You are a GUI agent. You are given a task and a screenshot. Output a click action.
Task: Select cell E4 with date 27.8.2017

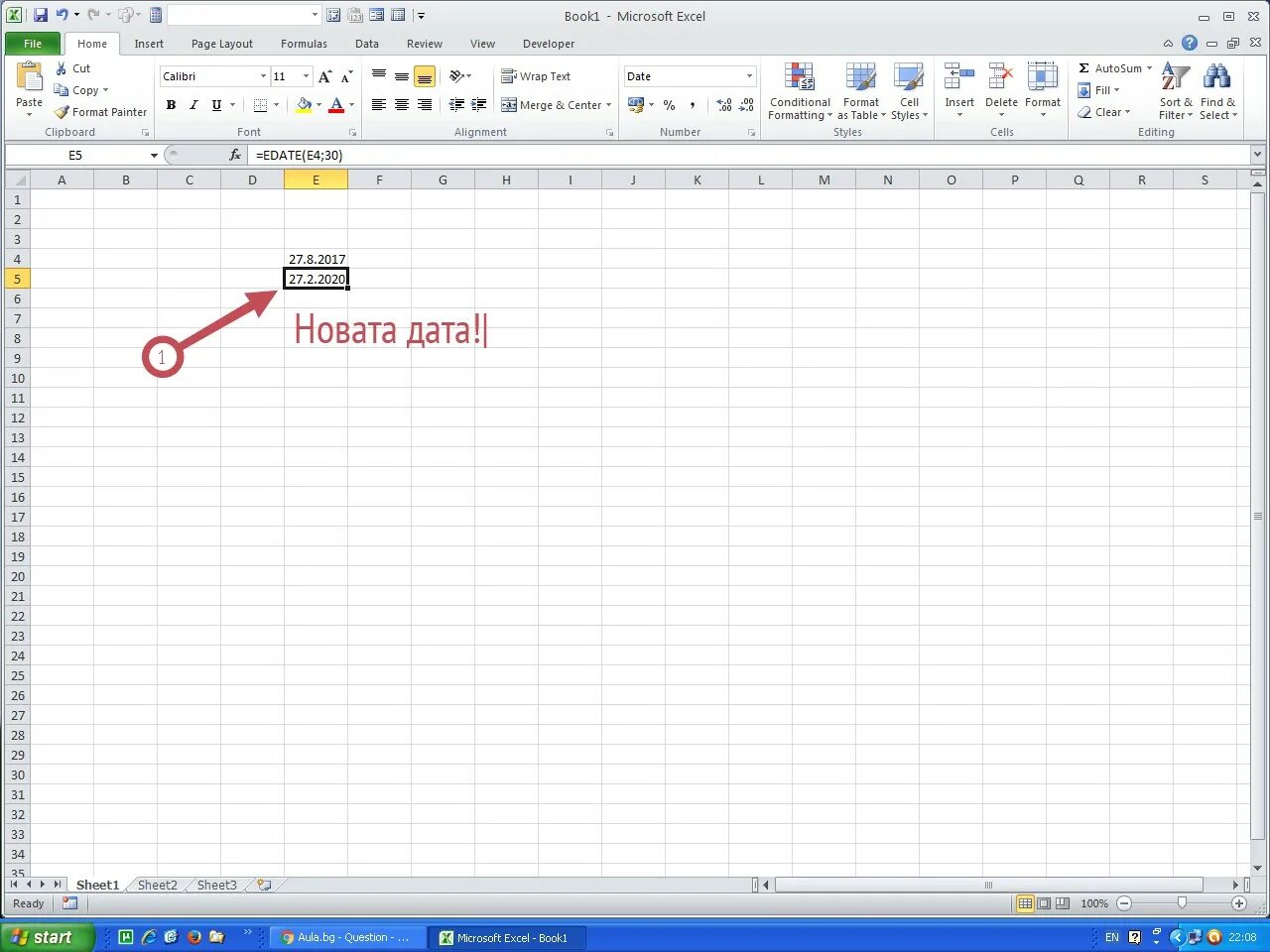[x=316, y=259]
